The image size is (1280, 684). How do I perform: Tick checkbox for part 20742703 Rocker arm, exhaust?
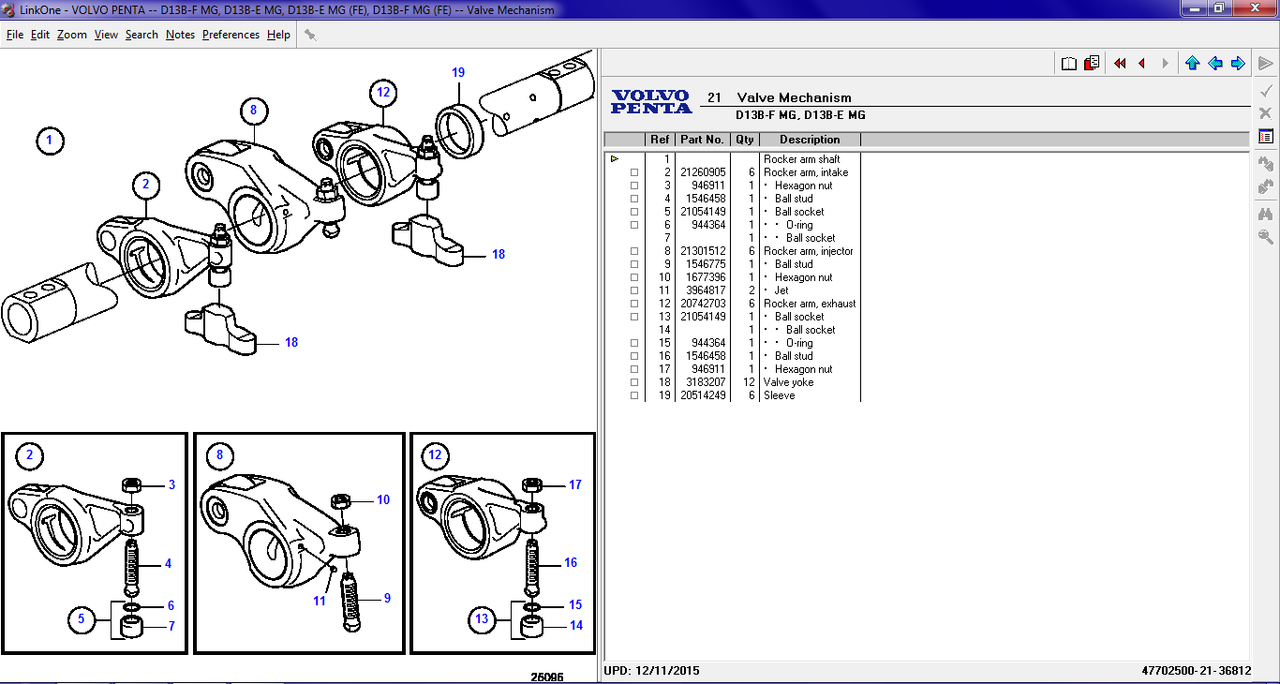click(634, 304)
